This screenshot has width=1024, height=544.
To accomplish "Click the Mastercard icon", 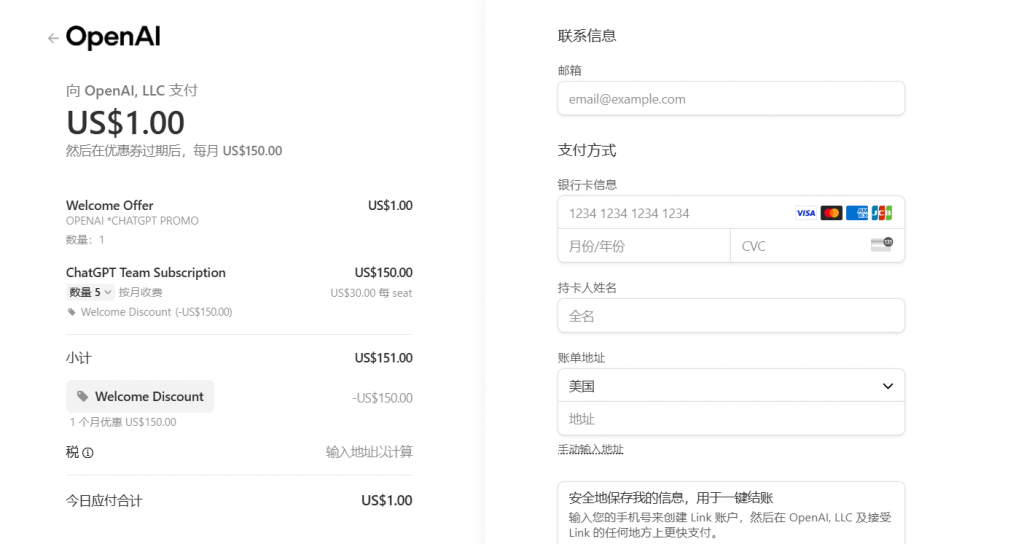I will click(x=831, y=213).
